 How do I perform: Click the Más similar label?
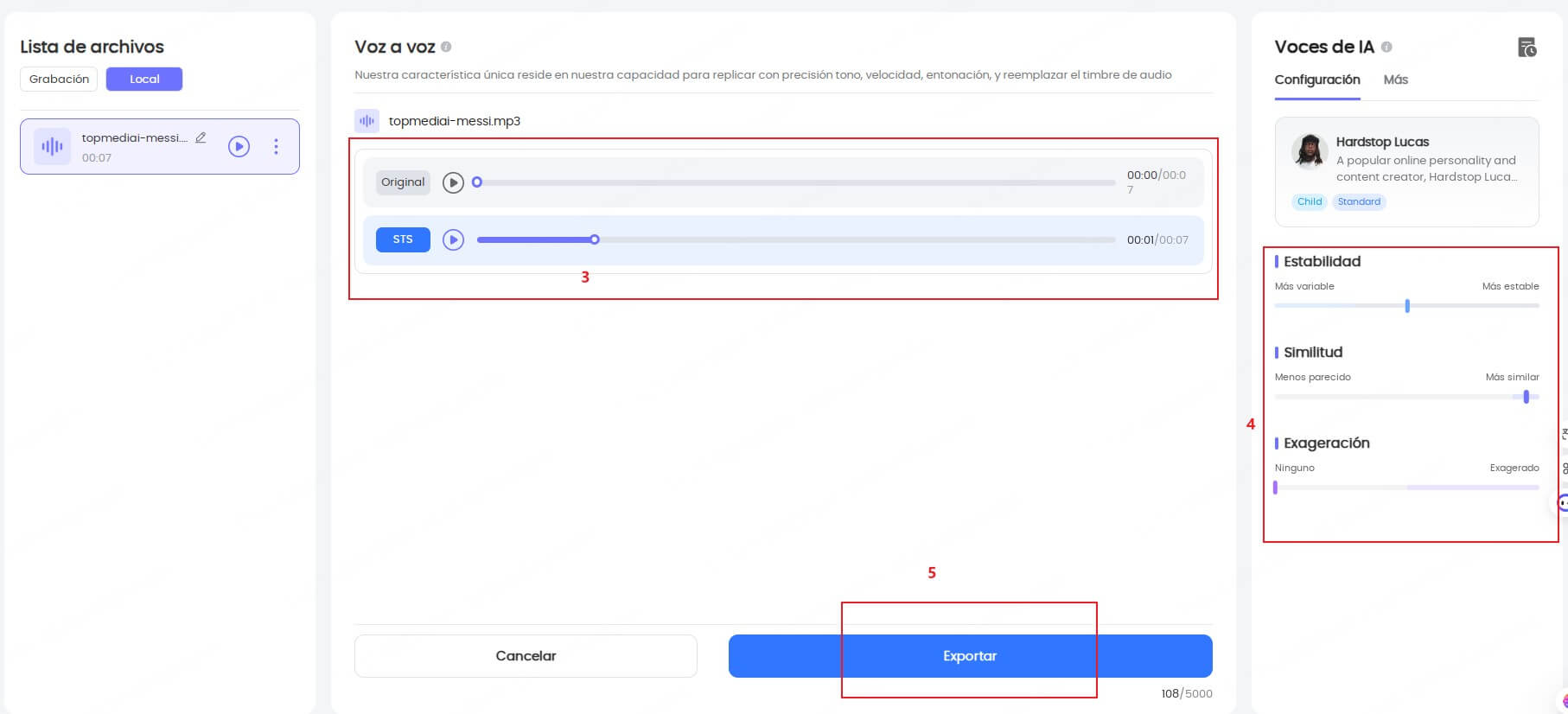[x=1512, y=377]
